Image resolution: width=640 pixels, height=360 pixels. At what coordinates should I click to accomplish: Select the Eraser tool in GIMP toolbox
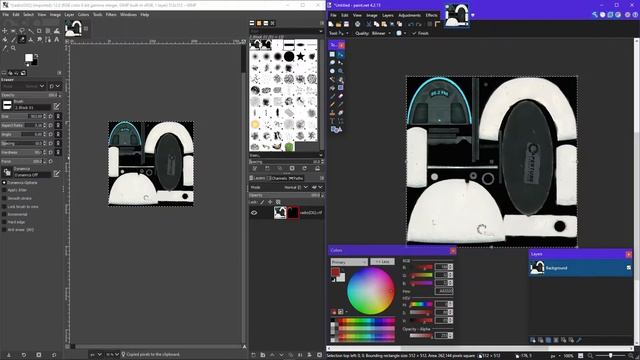coord(22,40)
